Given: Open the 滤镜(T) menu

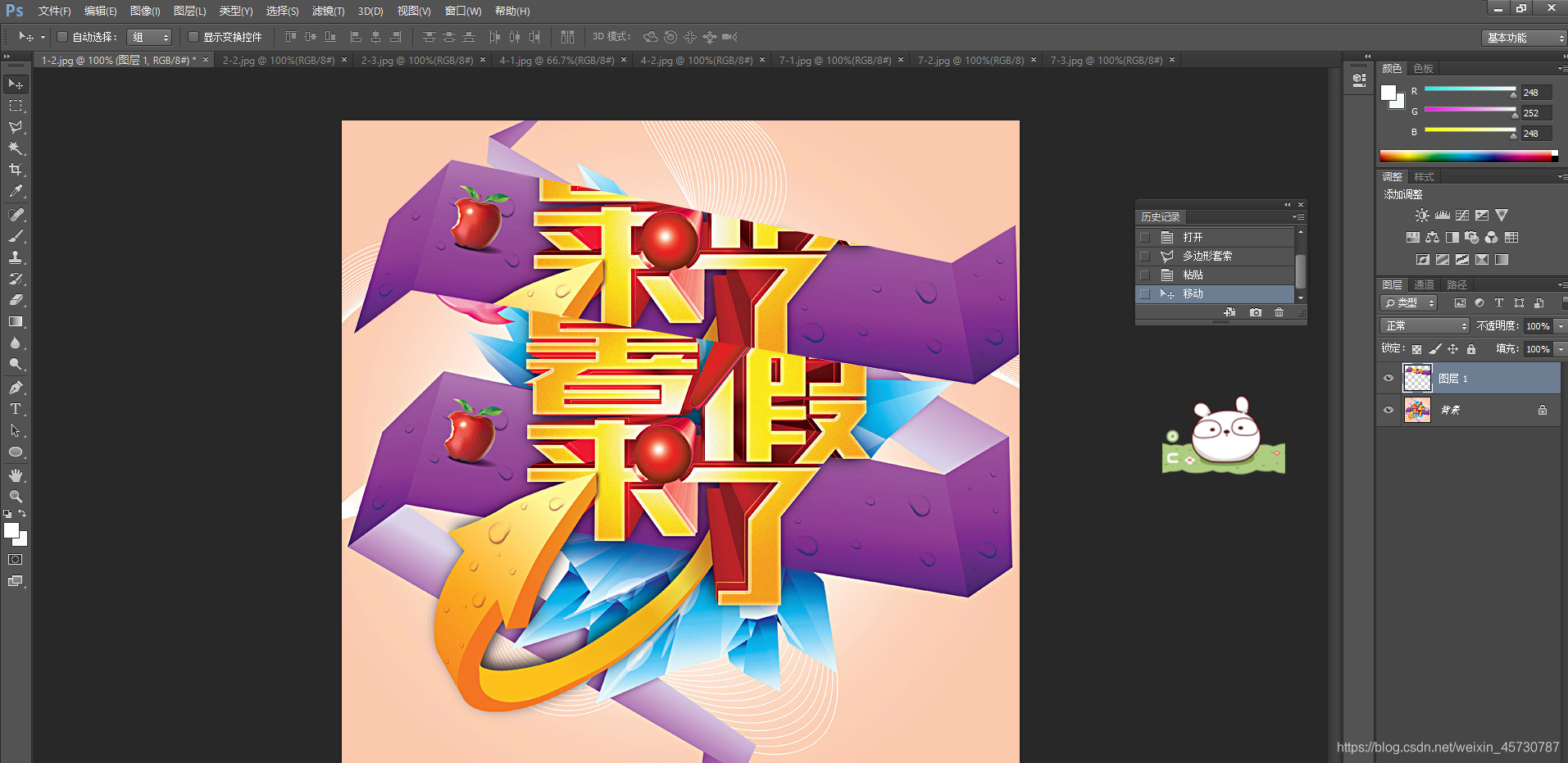Looking at the screenshot, I should (328, 11).
